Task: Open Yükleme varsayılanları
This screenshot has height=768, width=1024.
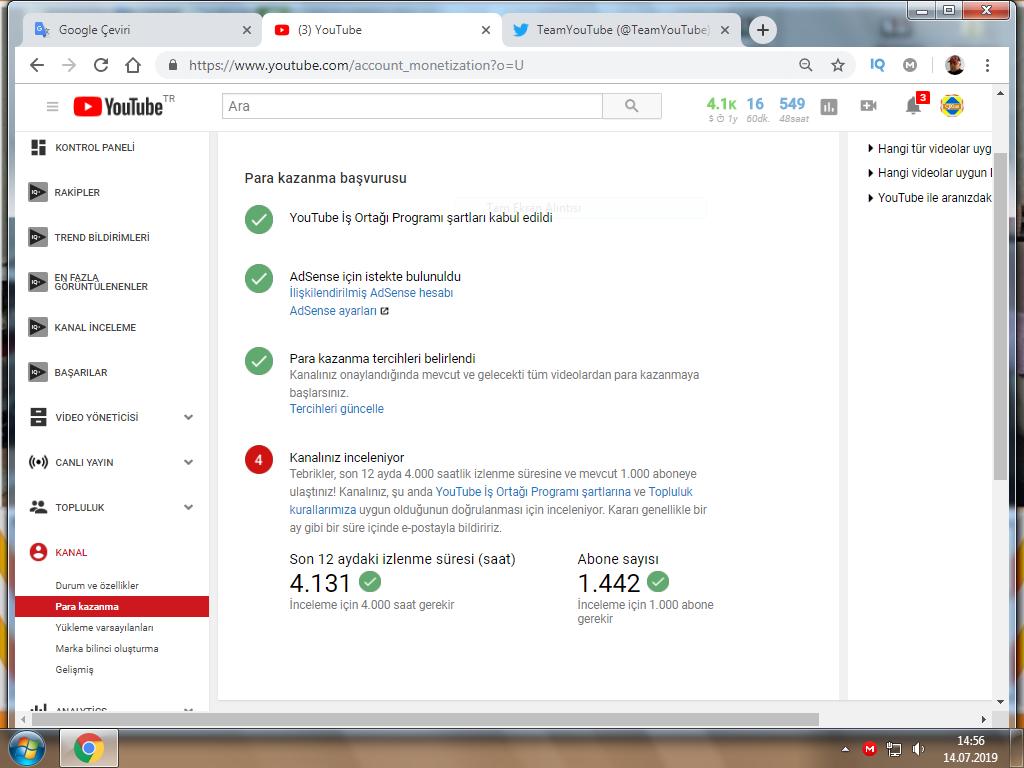Action: [x=104, y=628]
